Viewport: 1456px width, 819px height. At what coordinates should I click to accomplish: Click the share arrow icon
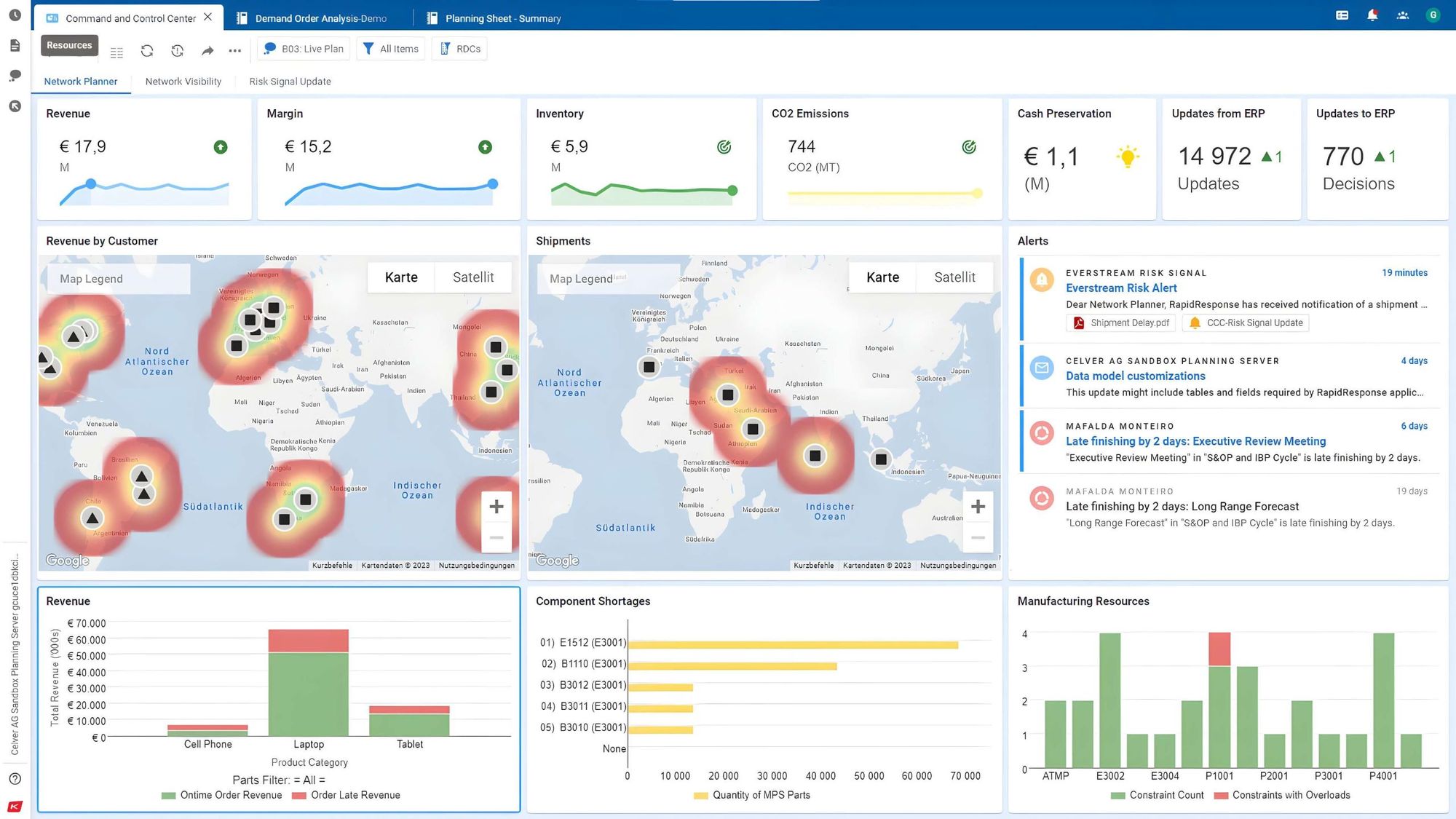coord(207,50)
